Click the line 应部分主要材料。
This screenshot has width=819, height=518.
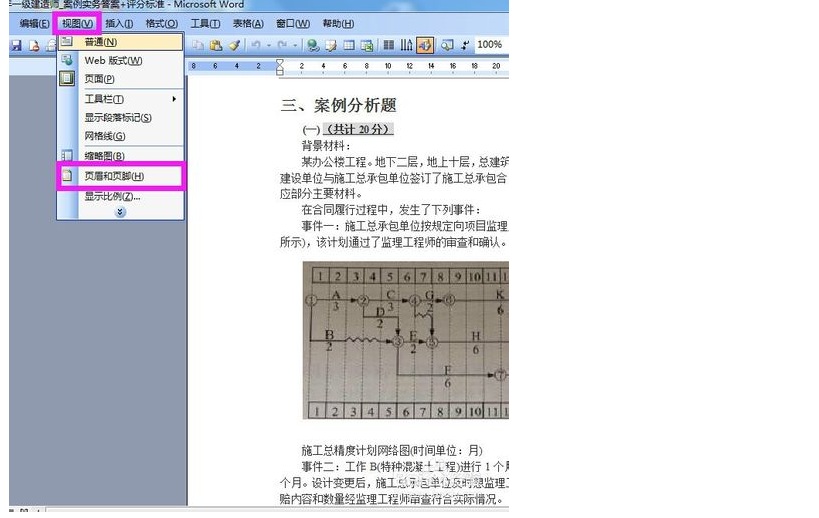(x=321, y=194)
